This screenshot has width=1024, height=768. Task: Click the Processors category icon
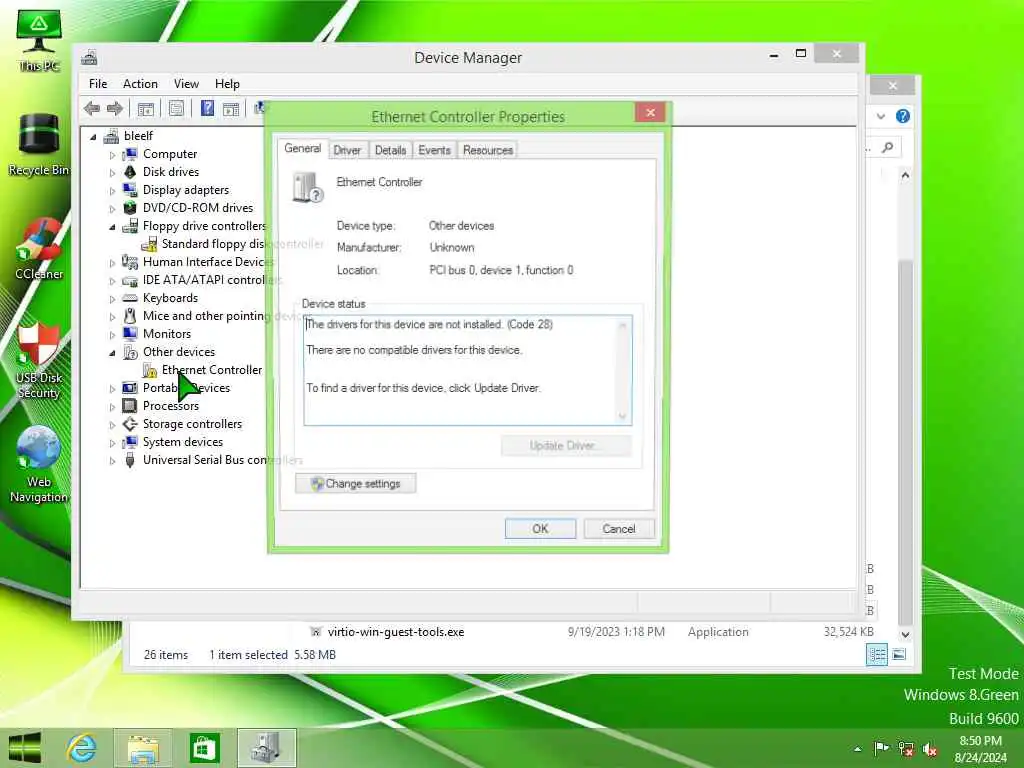point(130,406)
